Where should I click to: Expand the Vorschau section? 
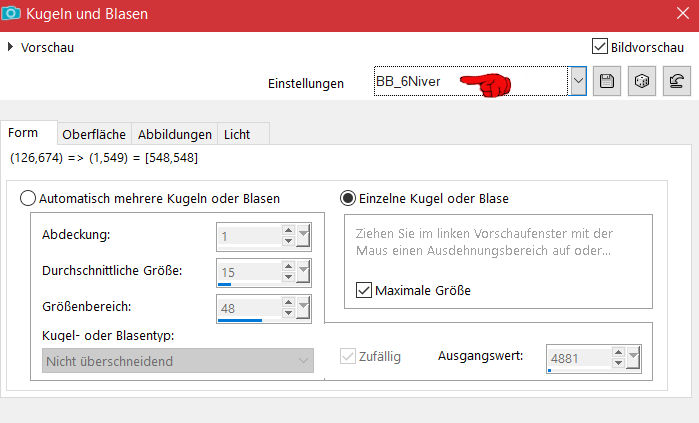tap(11, 47)
